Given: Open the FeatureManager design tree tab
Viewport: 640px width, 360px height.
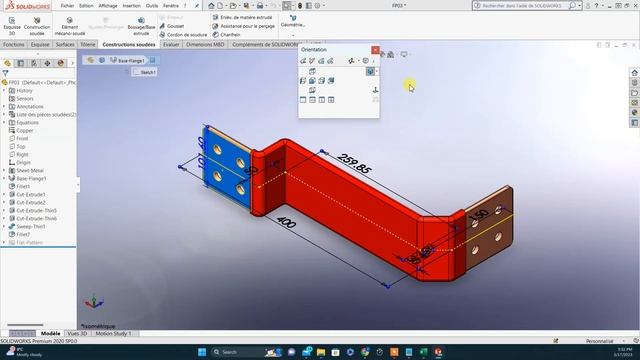Looking at the screenshot, I should pyautogui.click(x=7, y=63).
